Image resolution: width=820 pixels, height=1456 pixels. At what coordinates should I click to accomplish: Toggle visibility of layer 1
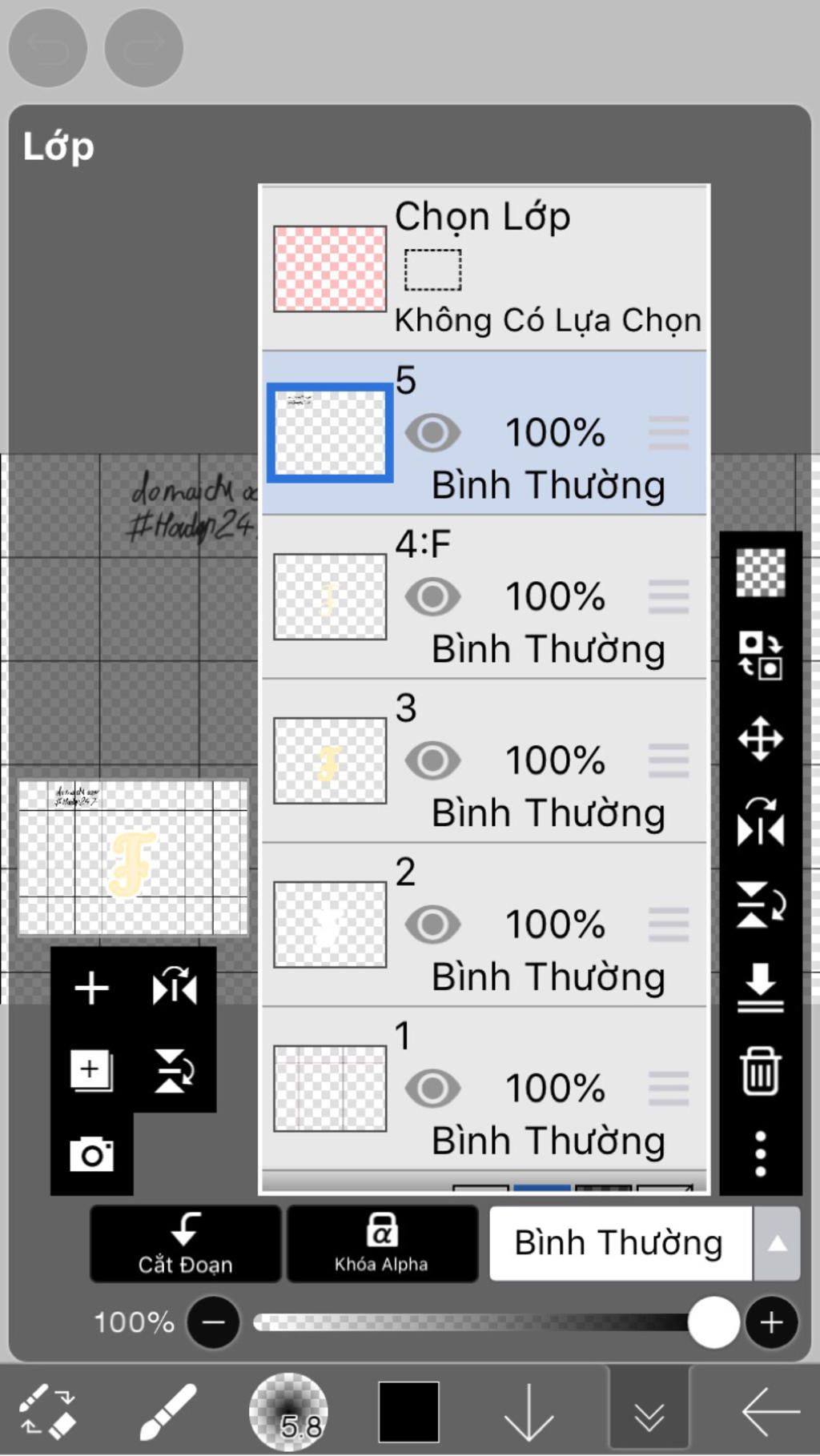[x=432, y=1089]
